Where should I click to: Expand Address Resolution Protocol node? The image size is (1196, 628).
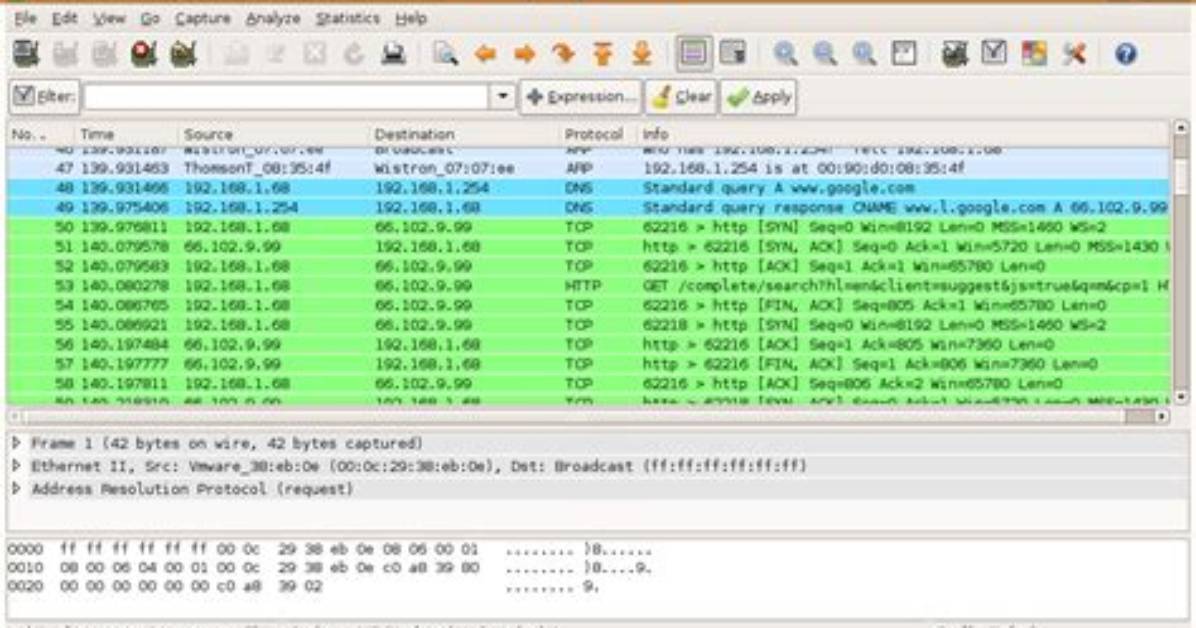click(17, 488)
